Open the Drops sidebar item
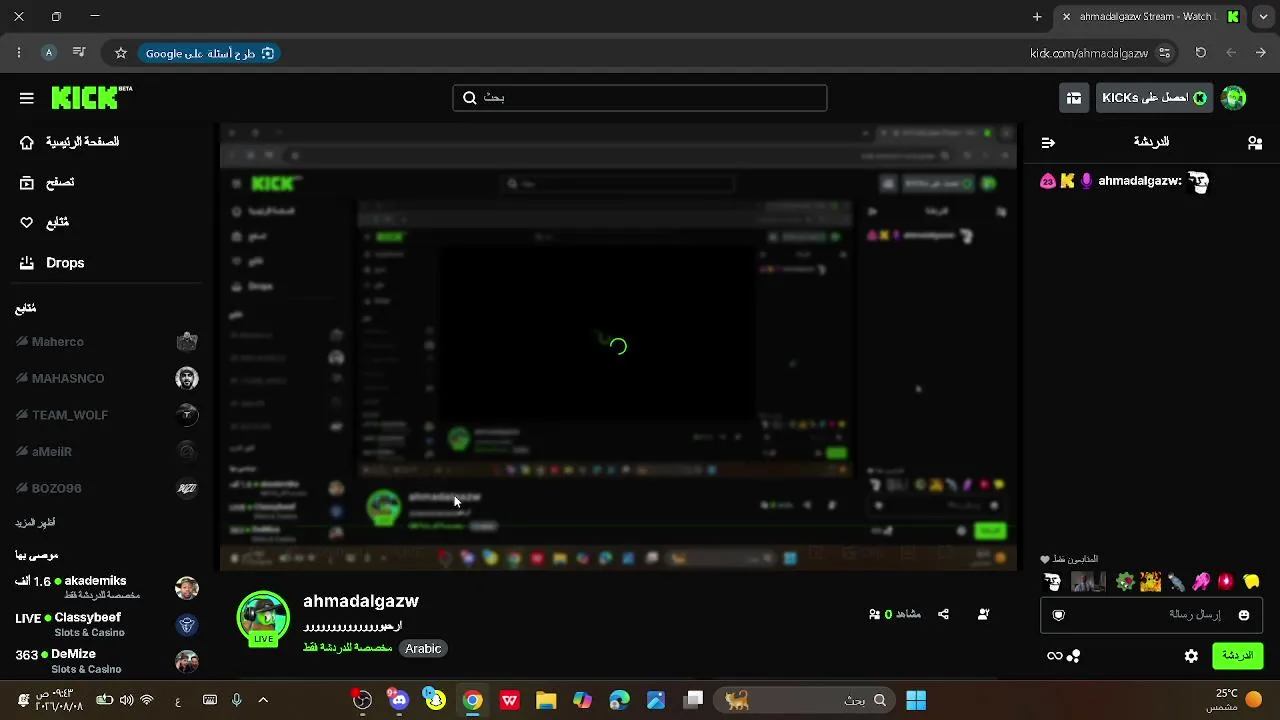Screen dimensions: 1280x720 [x=52, y=263]
